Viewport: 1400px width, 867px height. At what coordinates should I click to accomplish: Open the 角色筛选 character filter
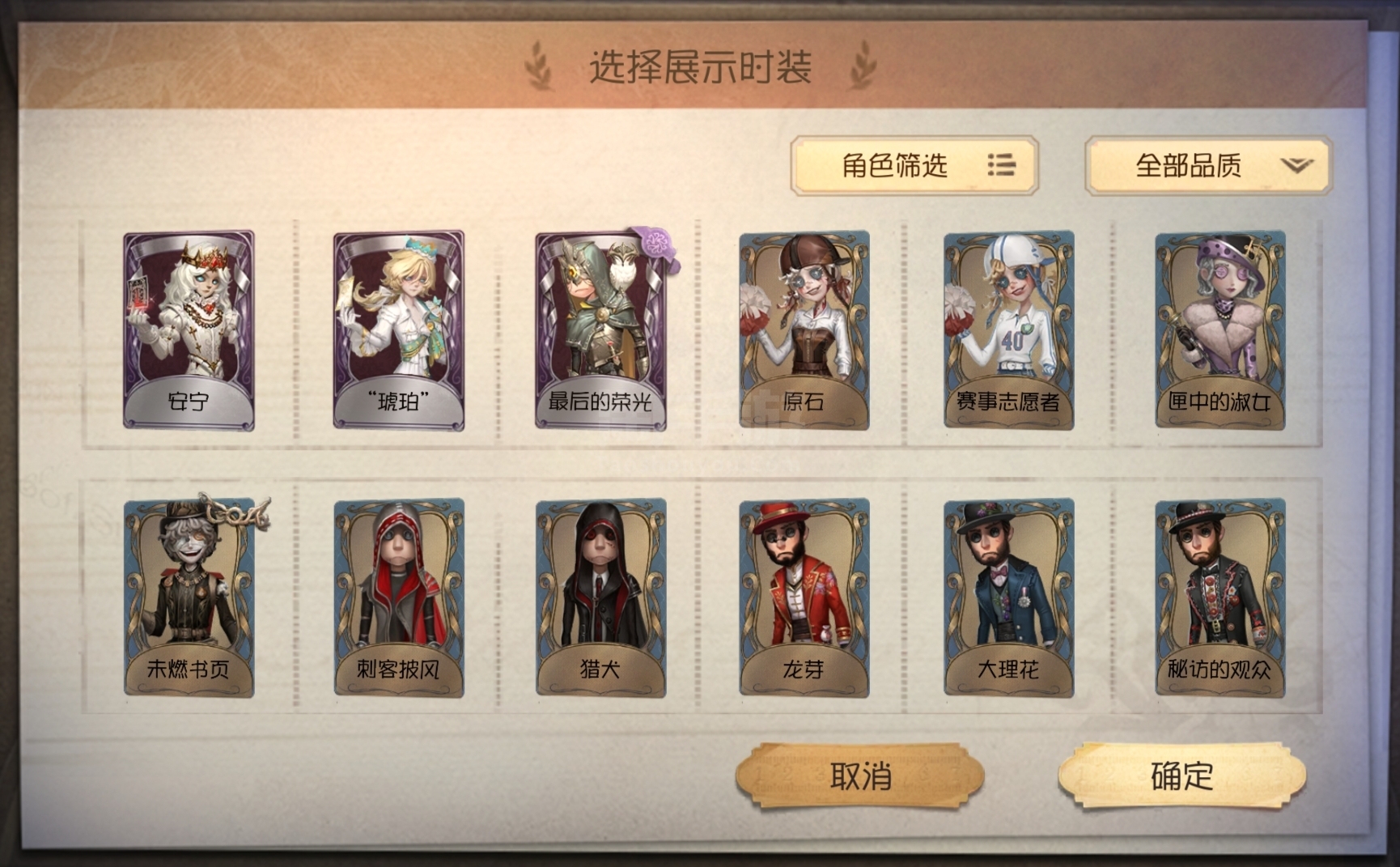coord(914,166)
